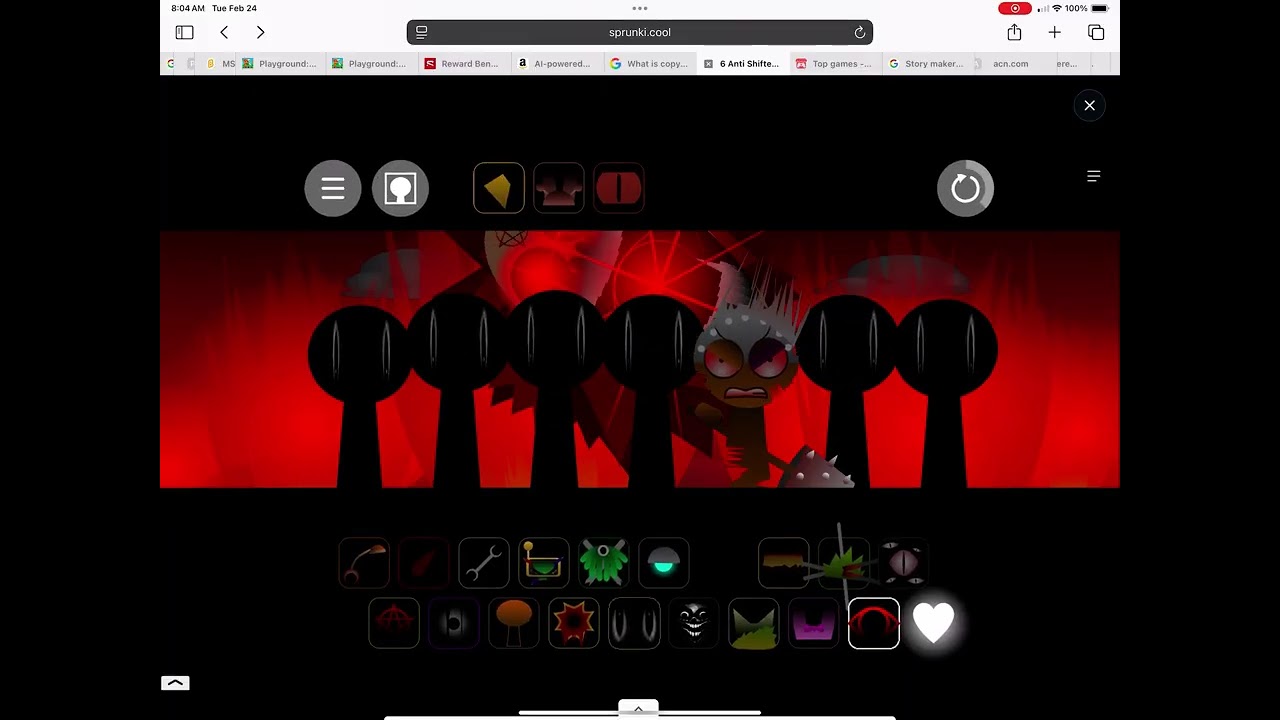
Task: Pick the orange-brown fringe sound icon
Action: (784, 562)
